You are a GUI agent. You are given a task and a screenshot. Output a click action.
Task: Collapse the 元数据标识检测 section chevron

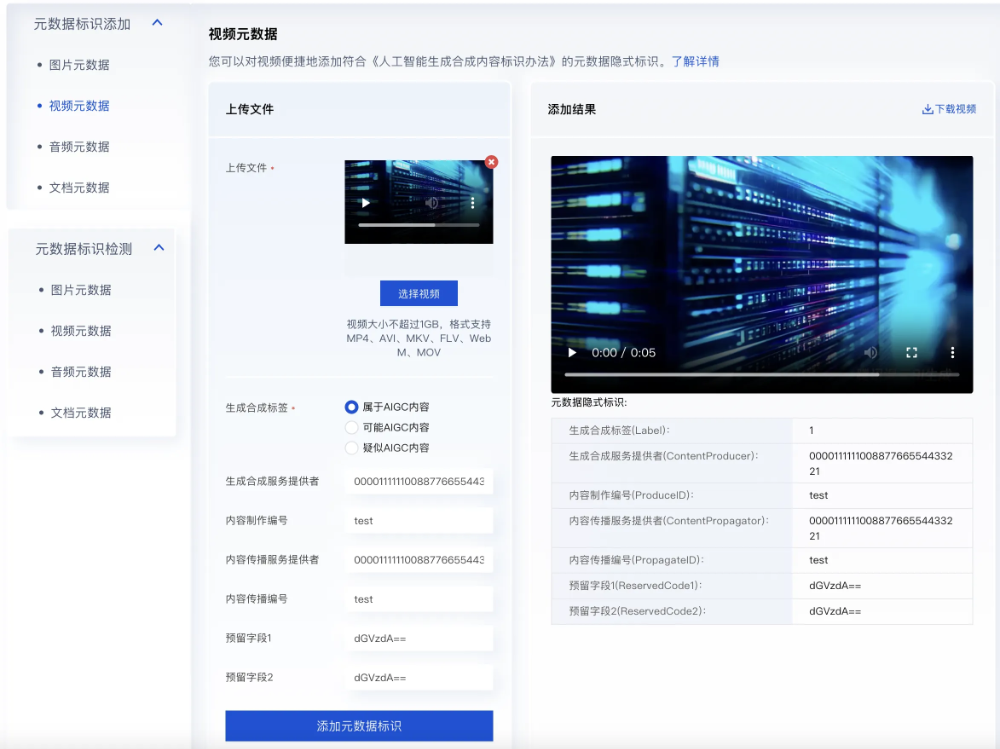(x=159, y=248)
